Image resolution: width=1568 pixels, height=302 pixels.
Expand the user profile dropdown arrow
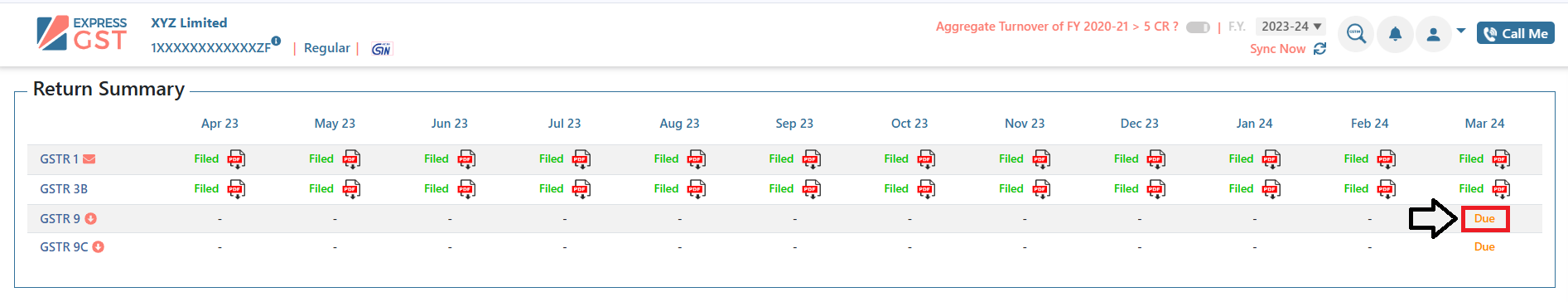(1461, 31)
